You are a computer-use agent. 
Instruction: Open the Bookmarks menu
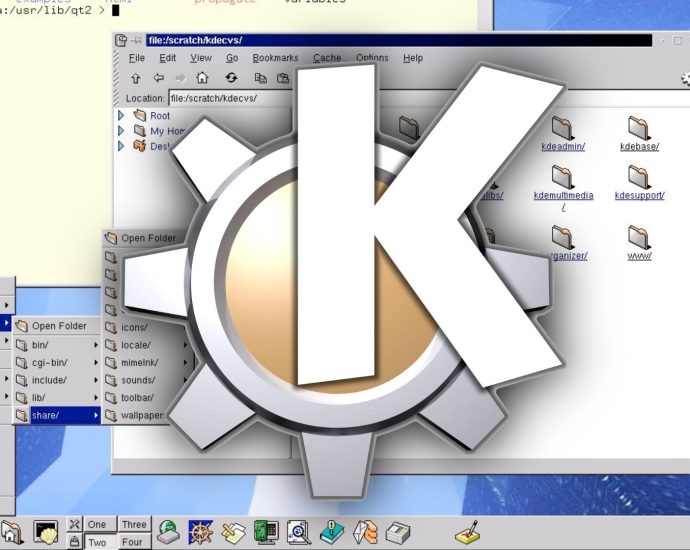275,58
